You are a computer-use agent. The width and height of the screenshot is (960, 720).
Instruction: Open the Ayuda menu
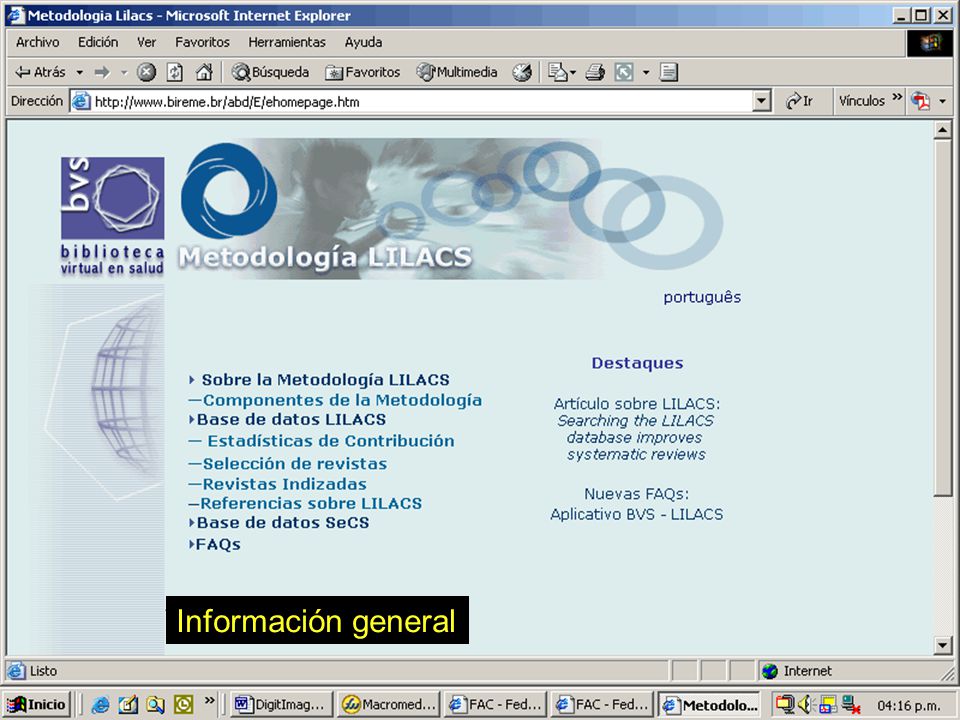point(363,42)
